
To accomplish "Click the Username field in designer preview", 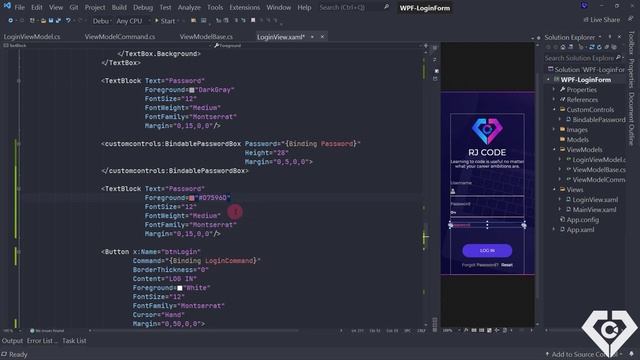I will click(487, 191).
